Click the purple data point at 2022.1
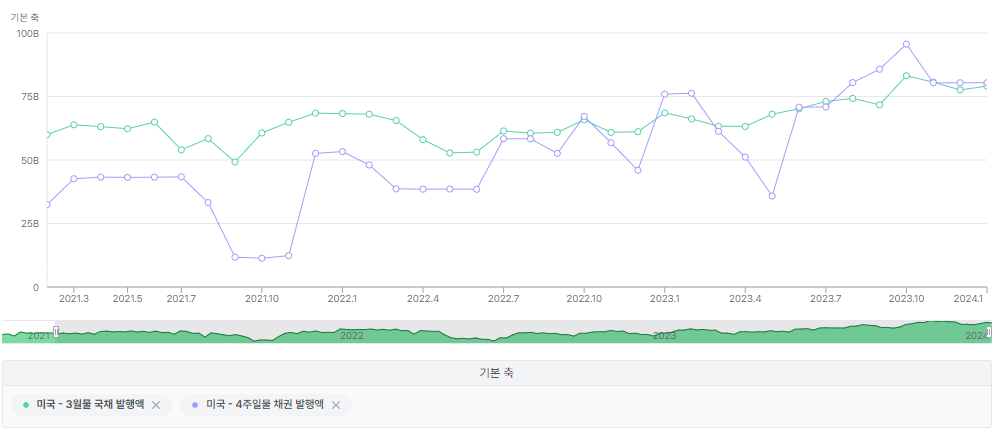This screenshot has width=998, height=432. [x=342, y=151]
